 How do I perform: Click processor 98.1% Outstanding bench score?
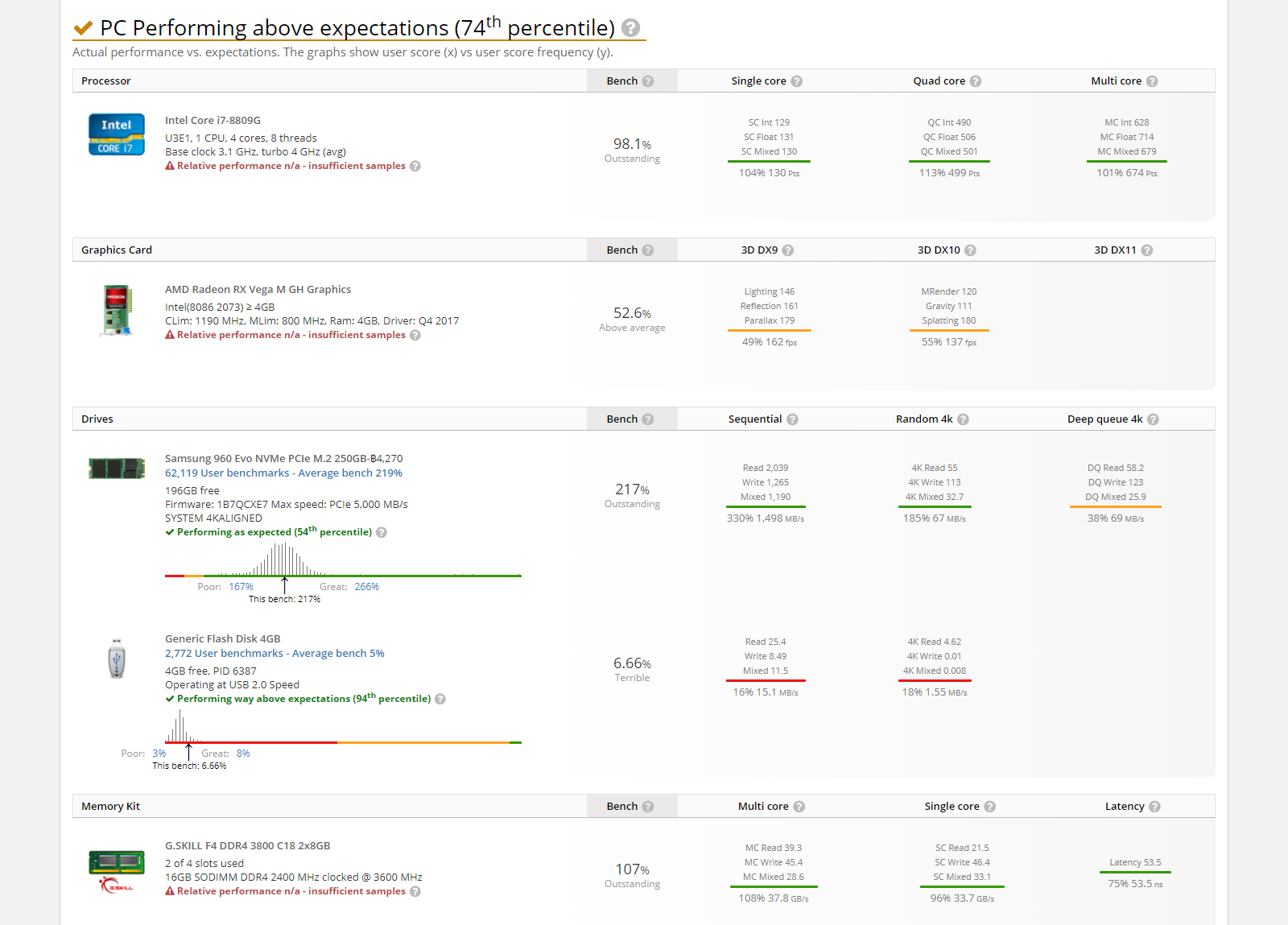[x=632, y=151]
